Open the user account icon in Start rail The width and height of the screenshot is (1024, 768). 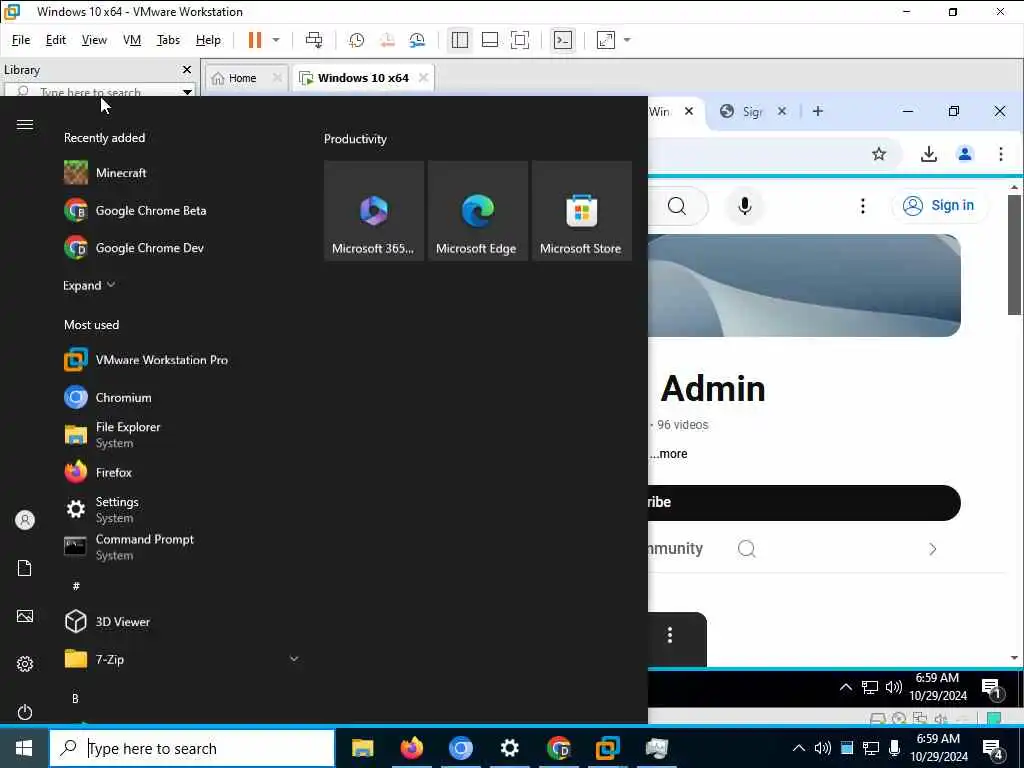25,520
